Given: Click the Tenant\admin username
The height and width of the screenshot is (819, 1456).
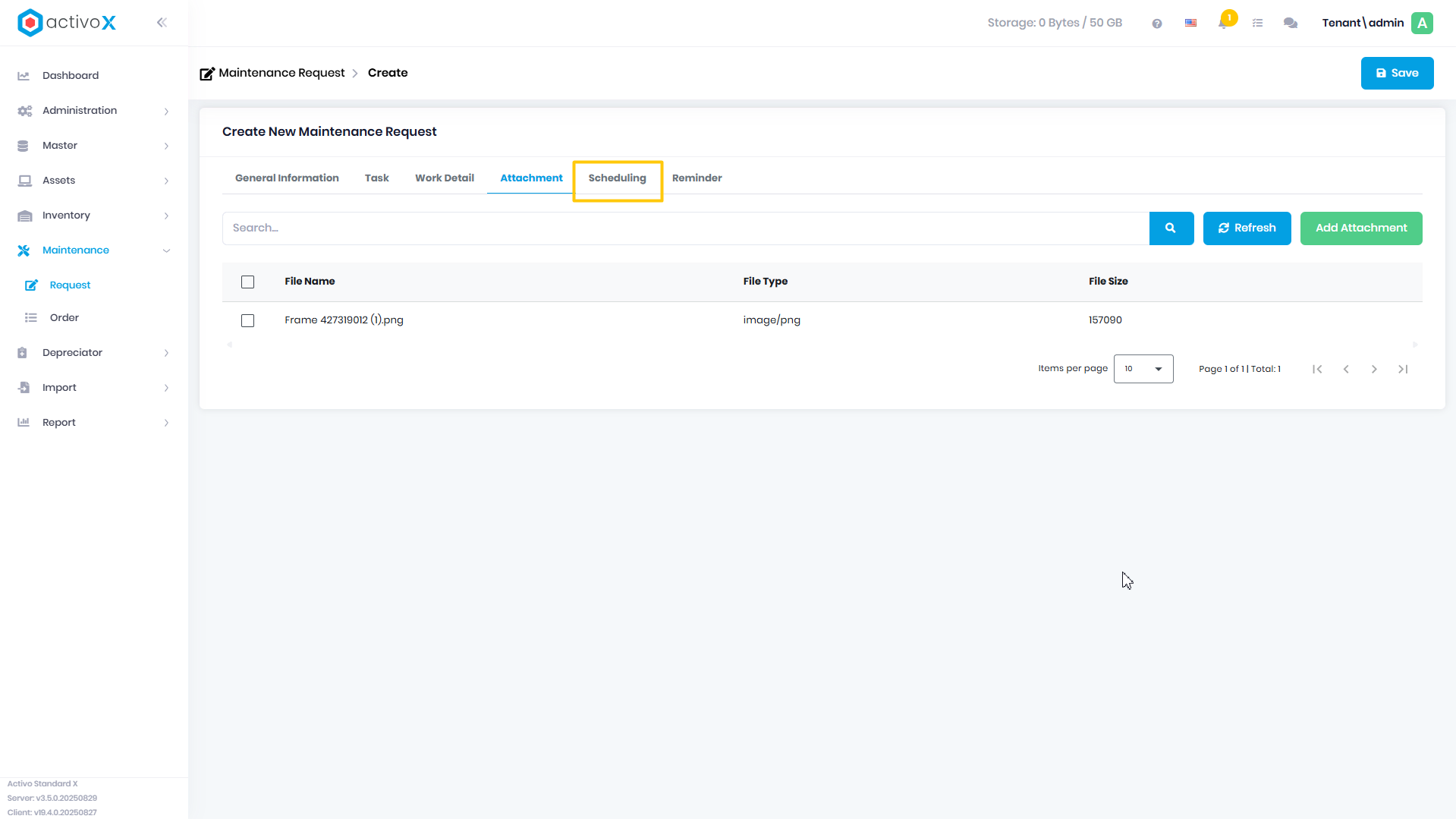Looking at the screenshot, I should tap(1363, 23).
